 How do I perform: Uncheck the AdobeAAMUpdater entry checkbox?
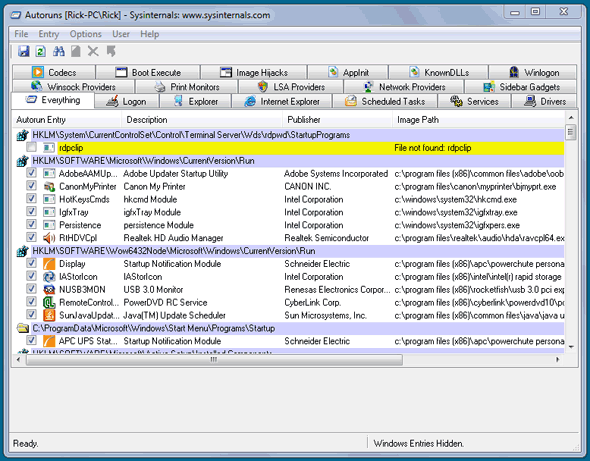[x=31, y=173]
